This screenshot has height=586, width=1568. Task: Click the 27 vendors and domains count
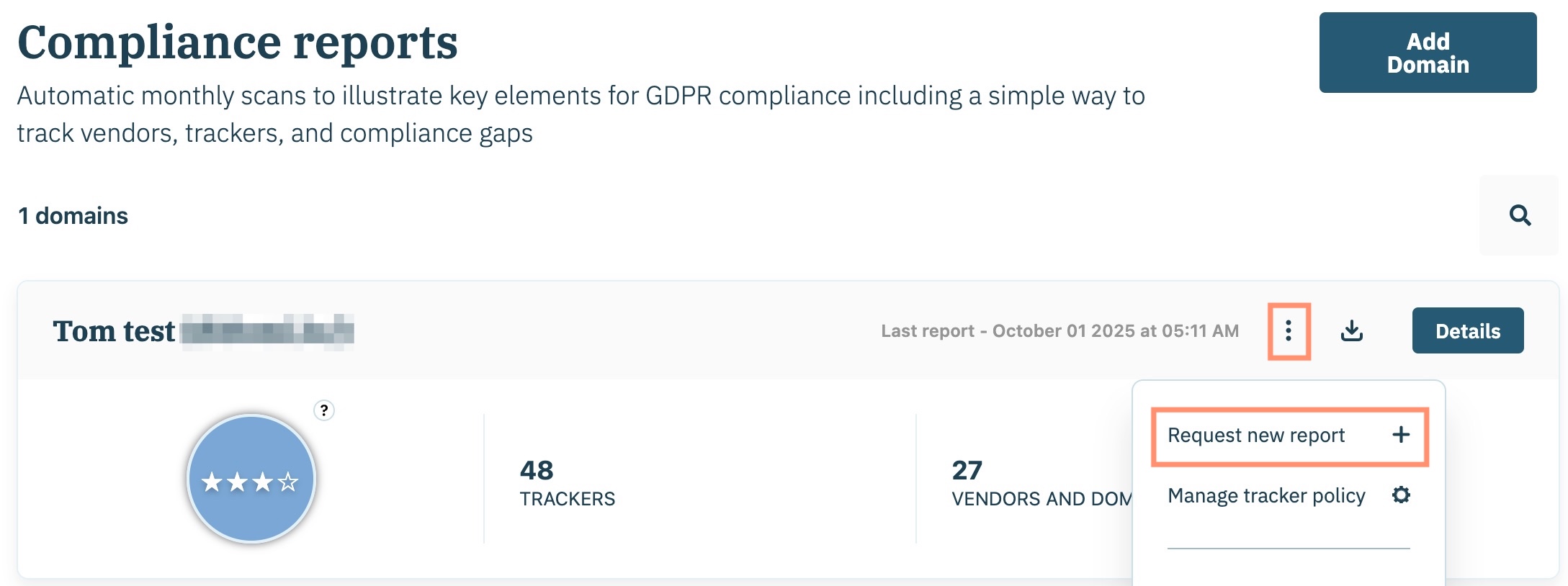pos(967,471)
